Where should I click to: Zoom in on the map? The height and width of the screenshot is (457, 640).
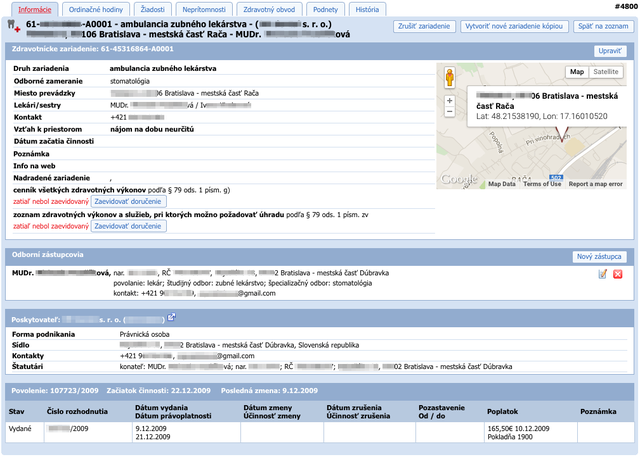tap(449, 100)
